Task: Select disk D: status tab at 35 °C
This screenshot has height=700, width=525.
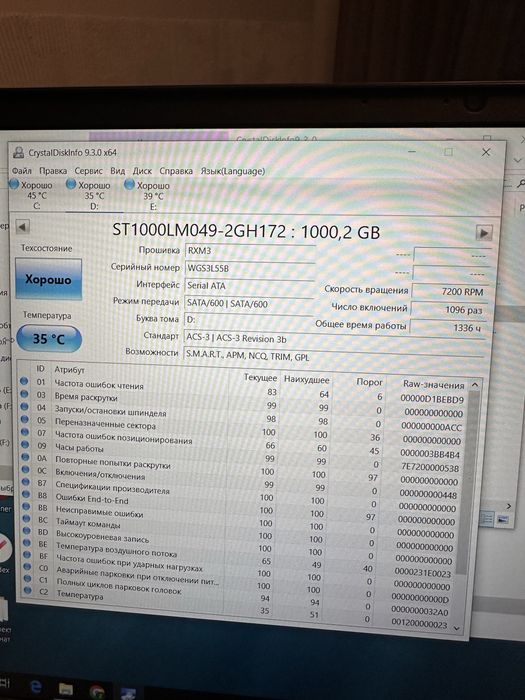Action: [x=92, y=195]
